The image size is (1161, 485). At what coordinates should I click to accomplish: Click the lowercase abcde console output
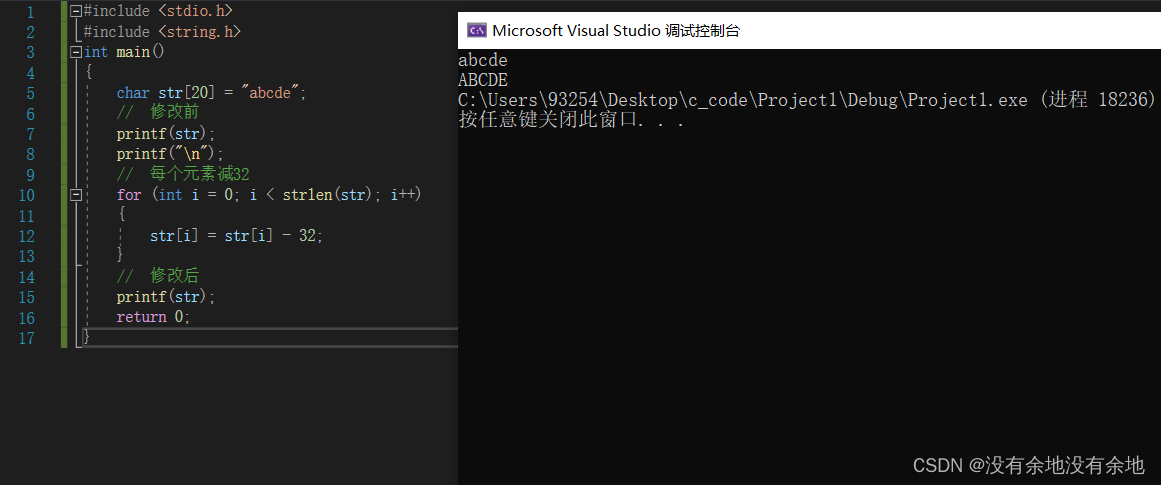point(484,61)
